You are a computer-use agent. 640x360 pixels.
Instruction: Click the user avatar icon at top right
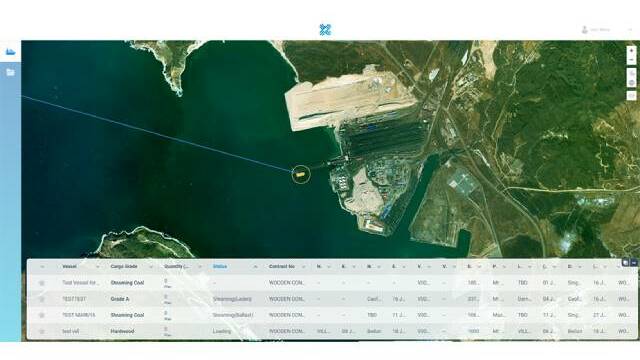(584, 30)
